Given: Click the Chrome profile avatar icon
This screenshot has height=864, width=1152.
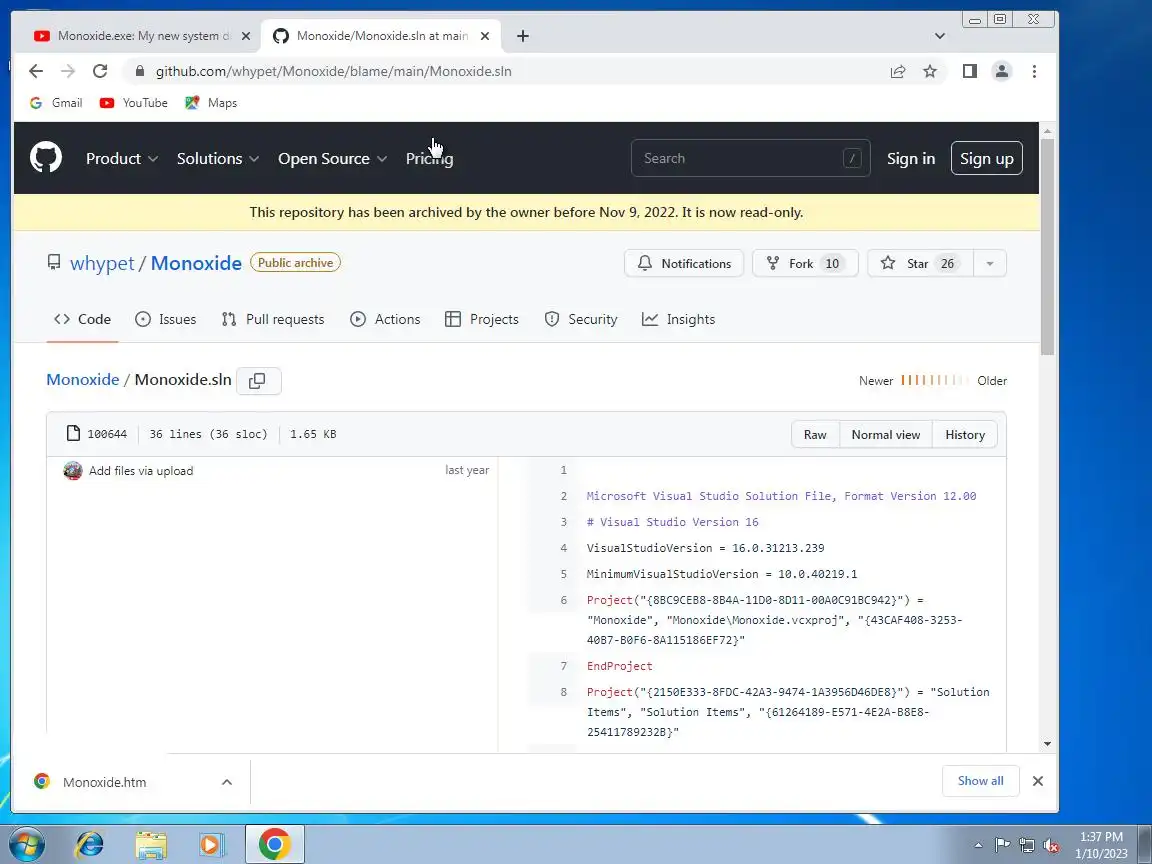Looking at the screenshot, I should (1001, 71).
